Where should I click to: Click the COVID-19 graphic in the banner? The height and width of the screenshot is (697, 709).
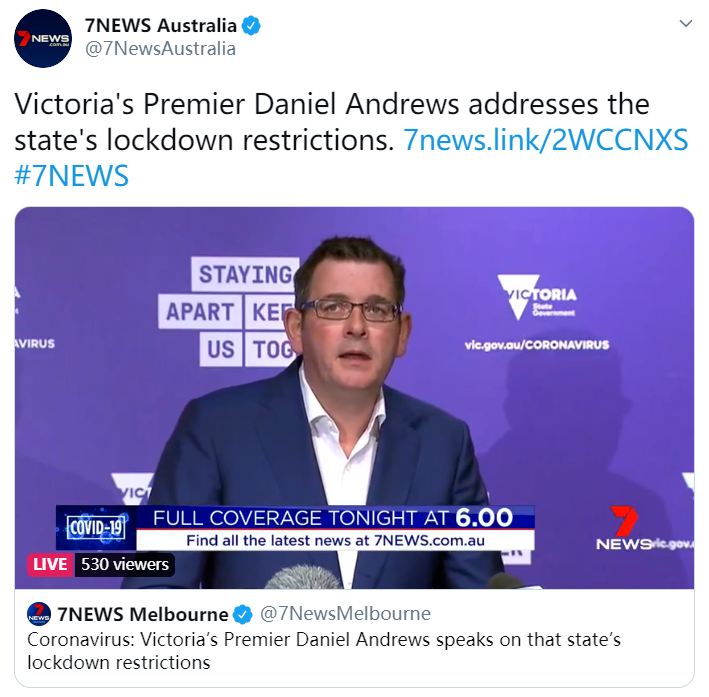coord(96,527)
